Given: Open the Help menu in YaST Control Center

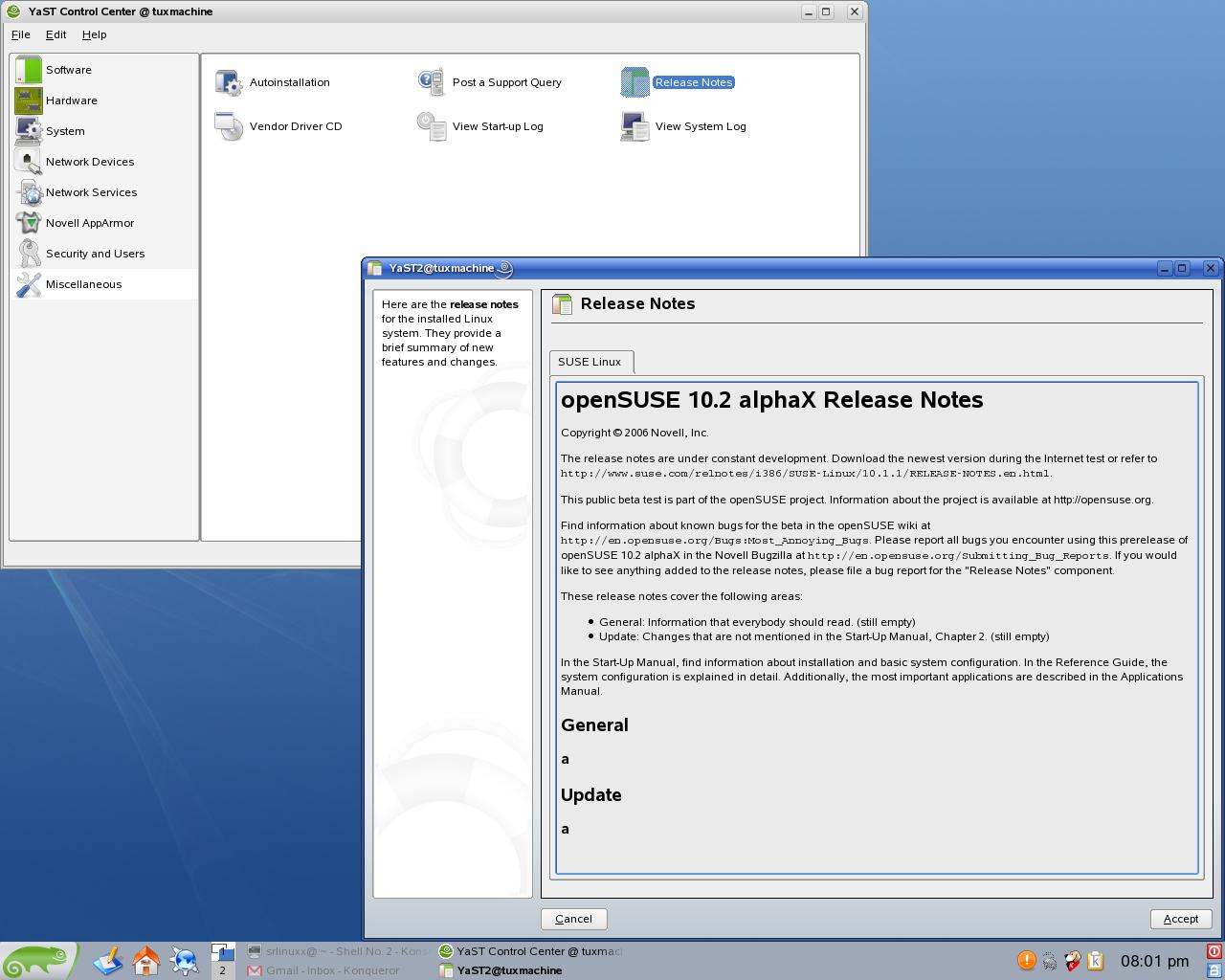Looking at the screenshot, I should 94,34.
